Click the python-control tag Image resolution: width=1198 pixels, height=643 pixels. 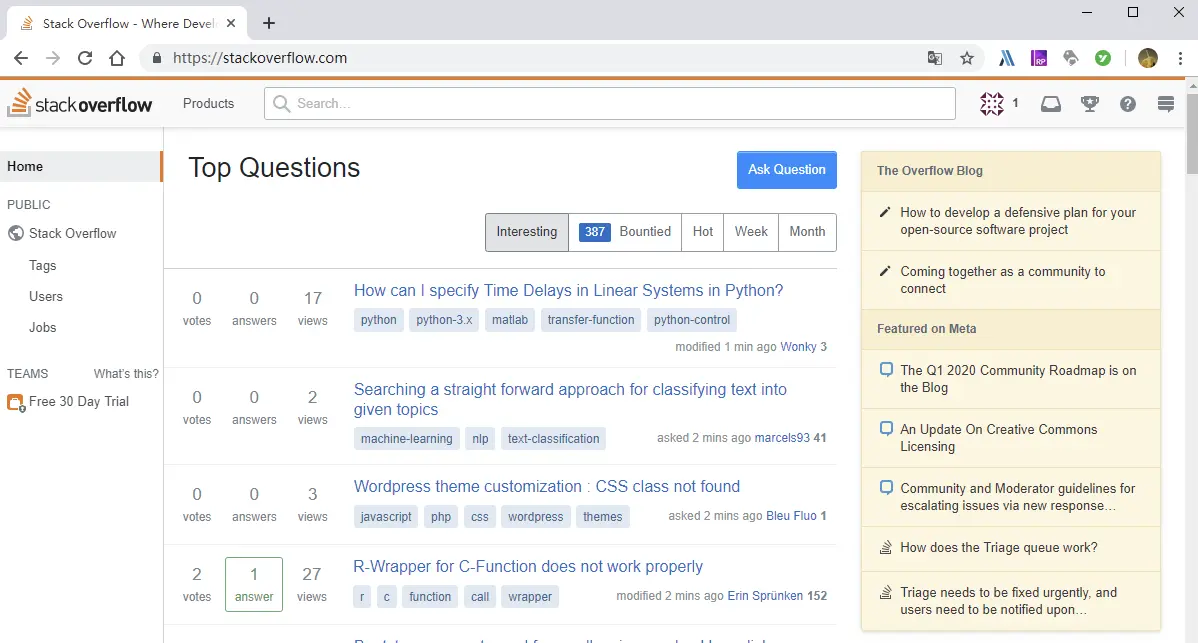click(691, 320)
